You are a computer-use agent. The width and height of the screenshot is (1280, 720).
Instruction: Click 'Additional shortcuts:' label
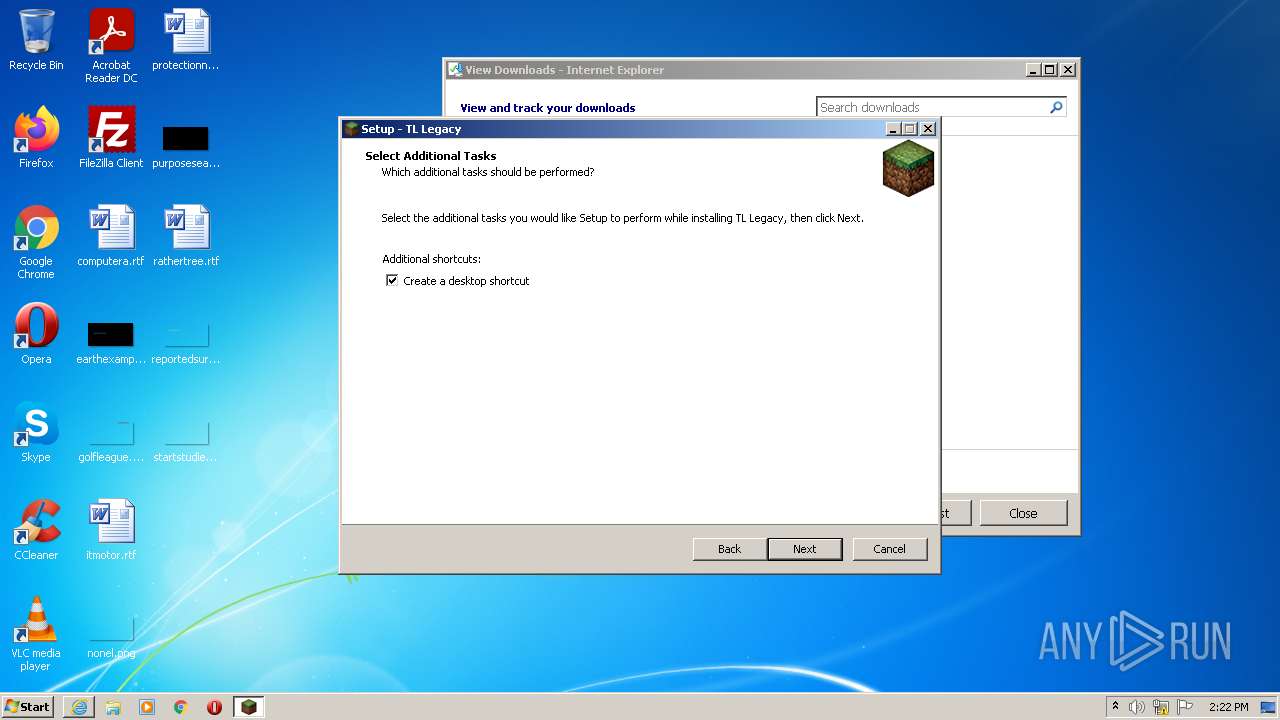431,259
